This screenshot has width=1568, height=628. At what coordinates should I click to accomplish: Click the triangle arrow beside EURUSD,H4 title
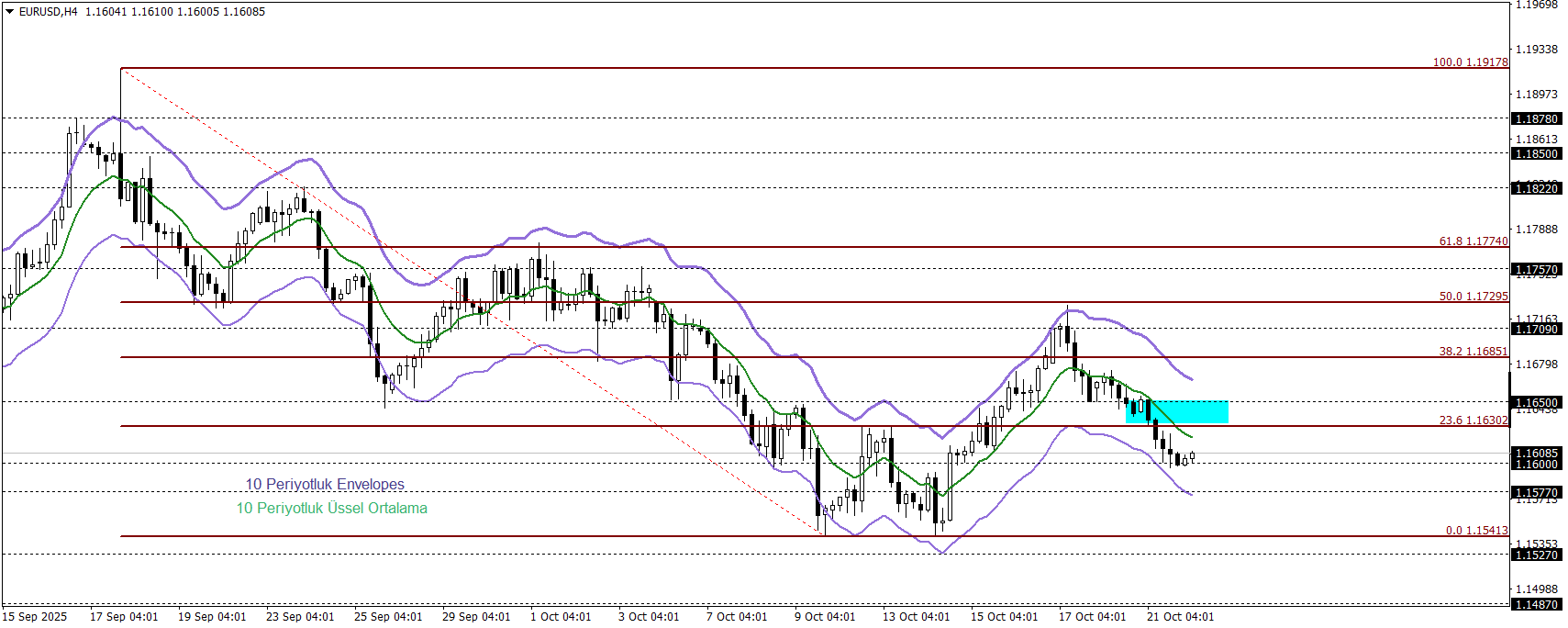[10, 12]
